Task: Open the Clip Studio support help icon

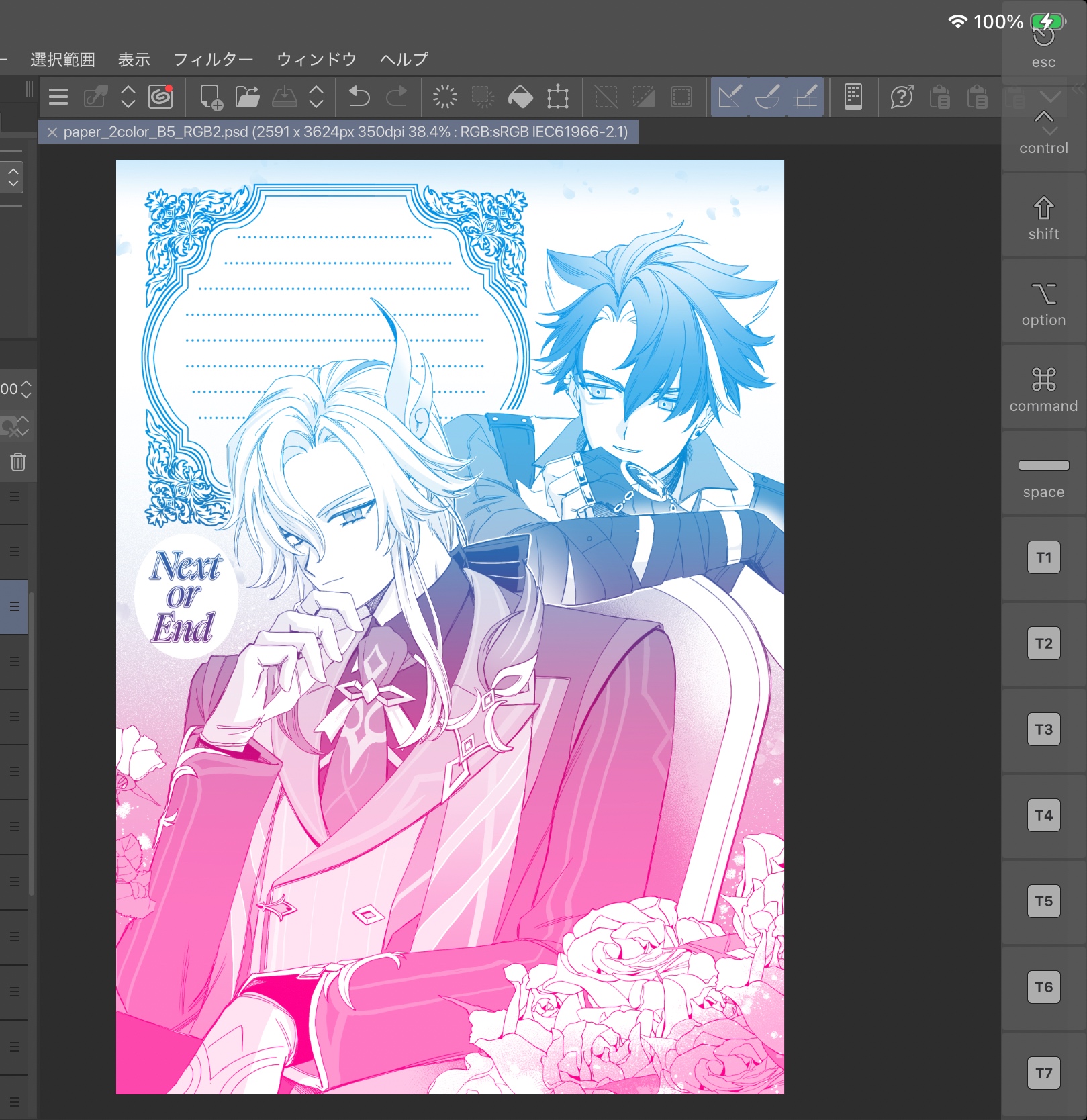Action: (x=902, y=97)
